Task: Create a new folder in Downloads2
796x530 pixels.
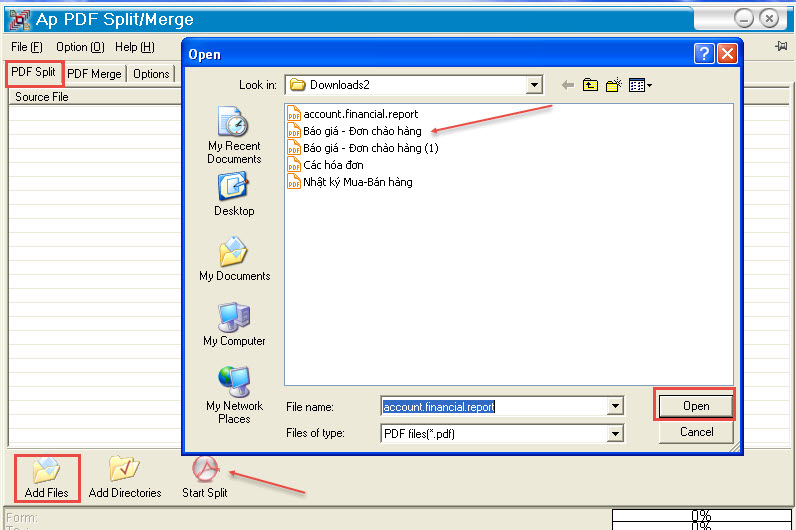Action: [x=614, y=85]
